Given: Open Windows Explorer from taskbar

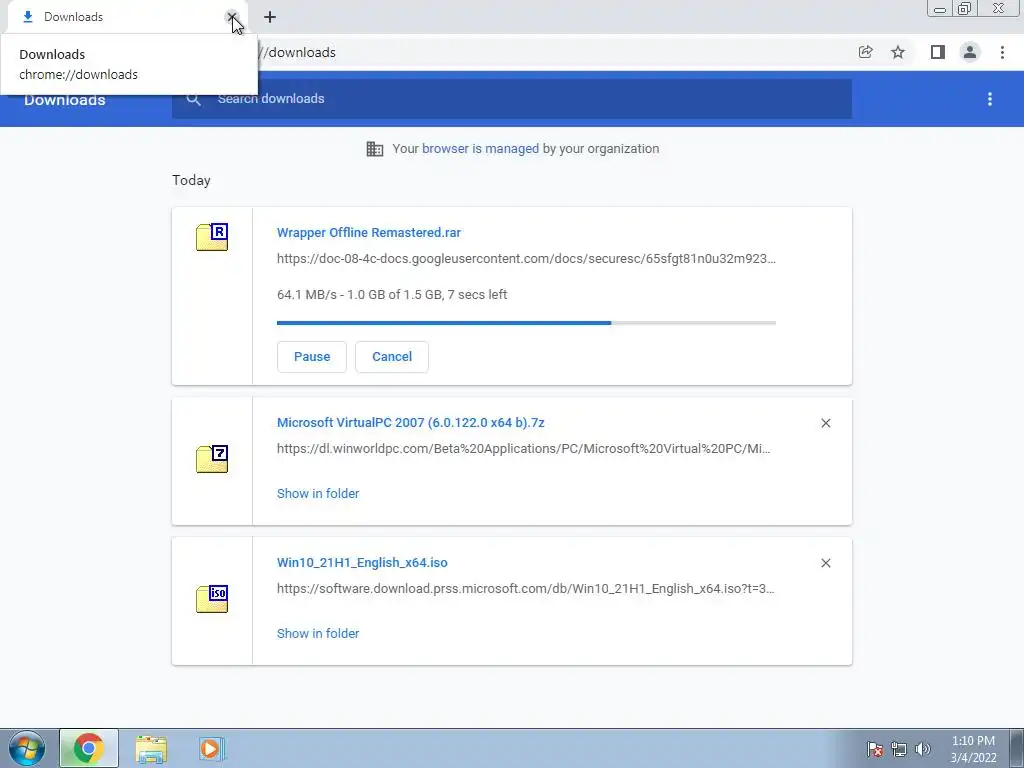Looking at the screenshot, I should 151,749.
